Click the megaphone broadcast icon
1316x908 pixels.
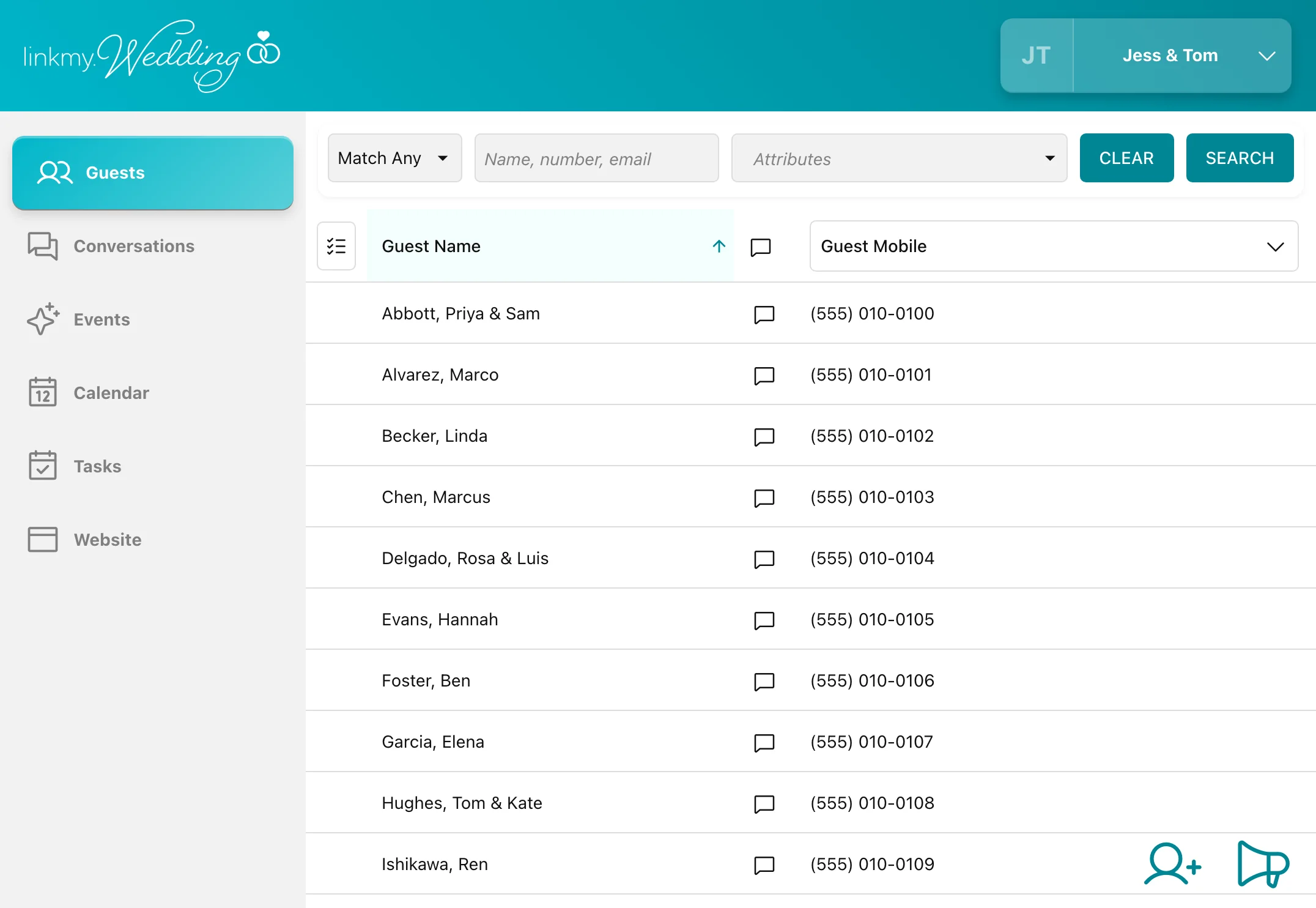1263,864
